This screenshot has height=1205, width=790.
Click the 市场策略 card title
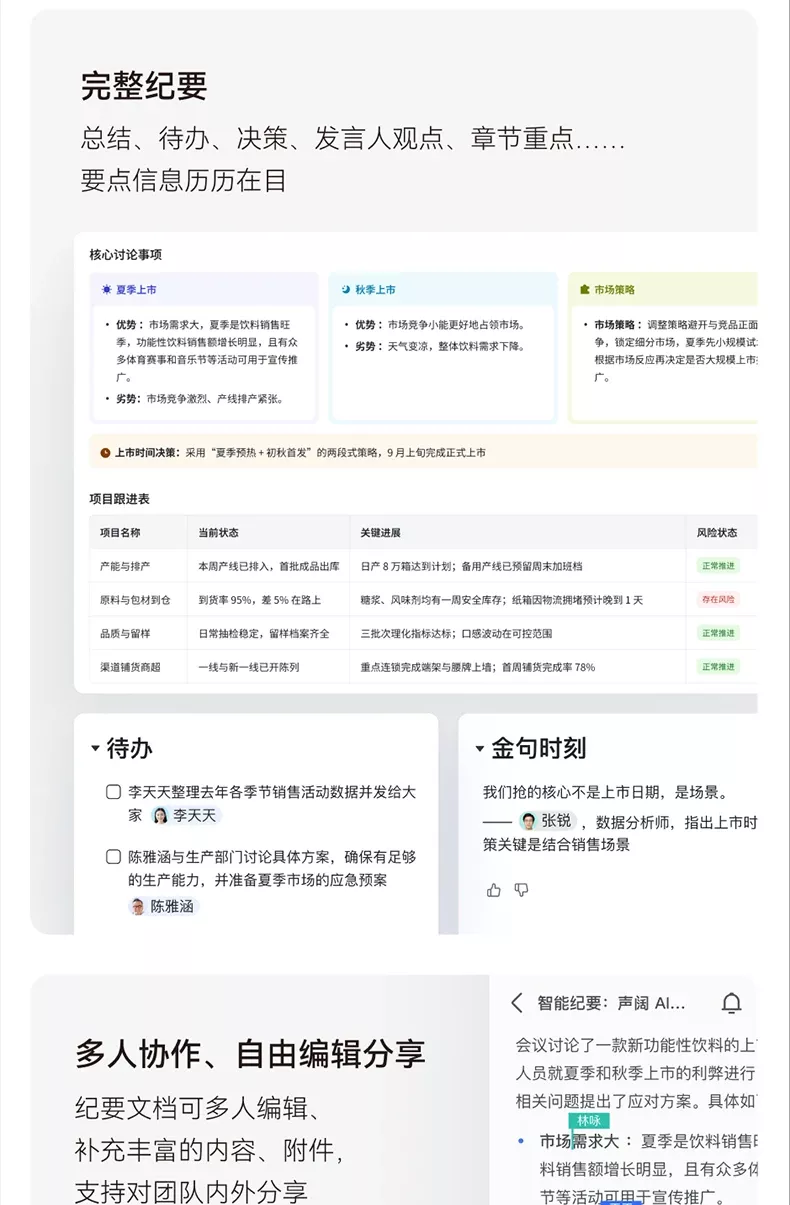[x=614, y=290]
